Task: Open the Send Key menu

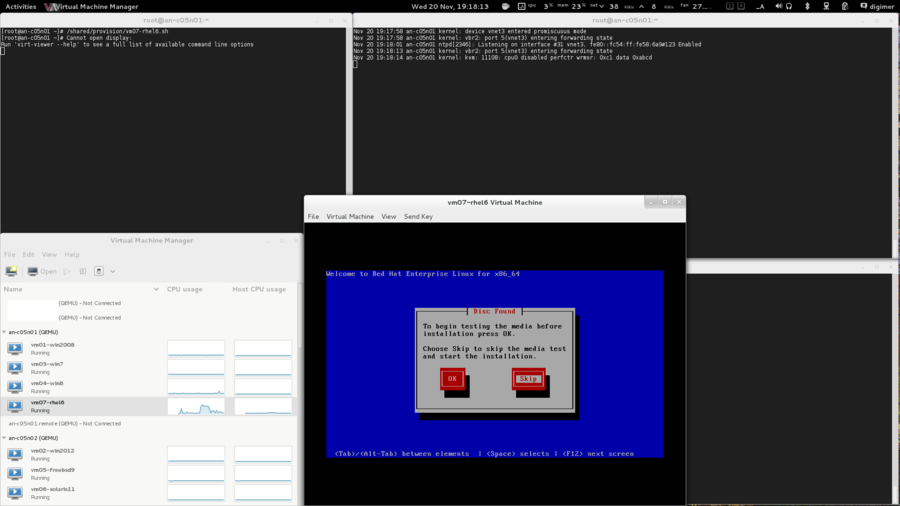Action: (418, 216)
